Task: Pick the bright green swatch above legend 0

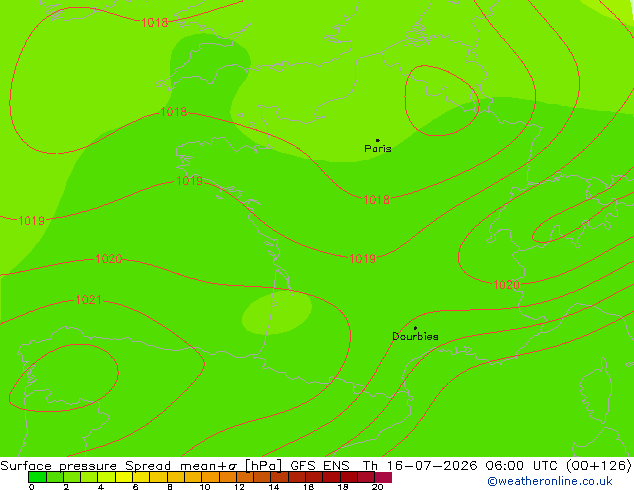Action: click(37, 477)
